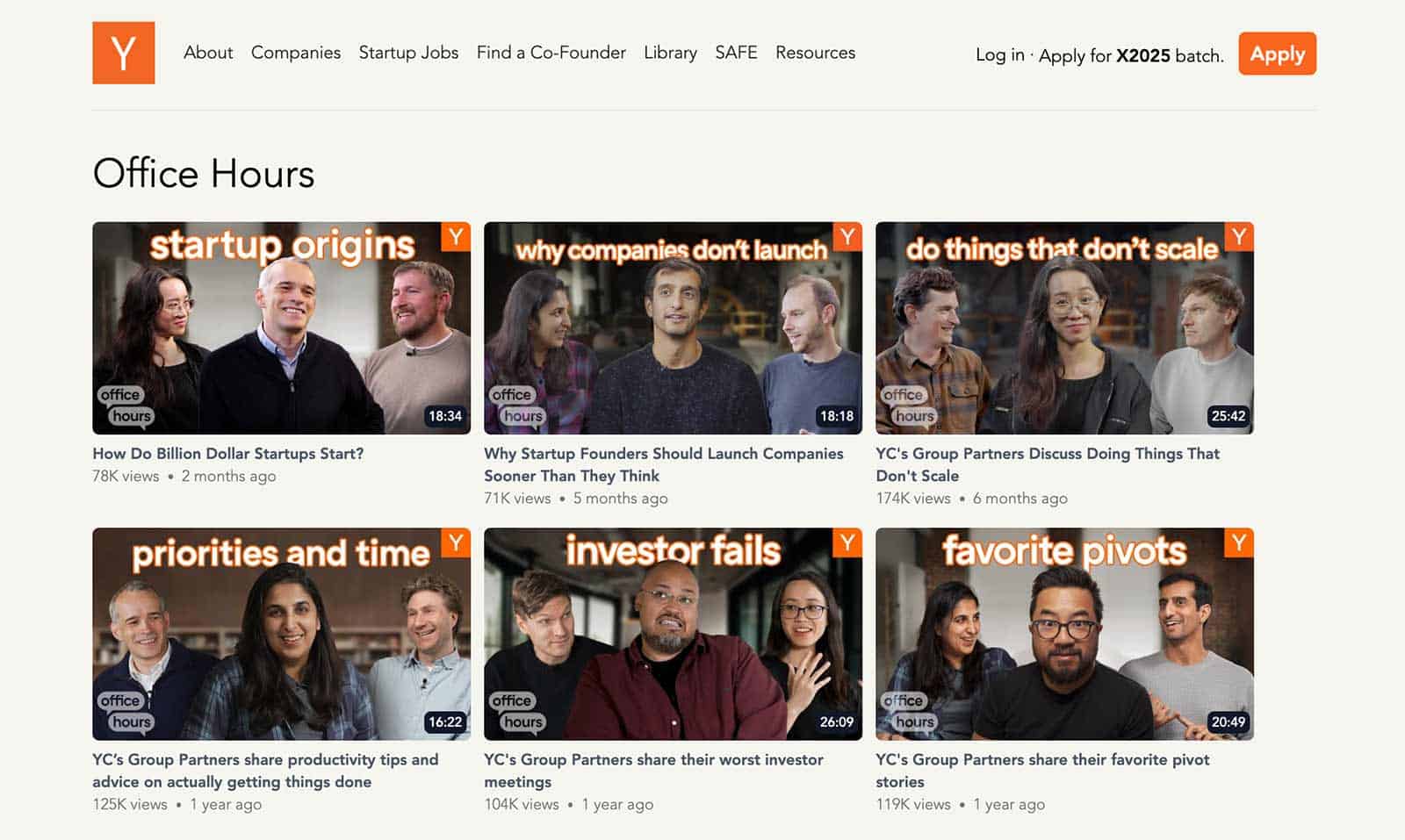
Task: Click the 'Office Hours' page heading
Action: 204,173
